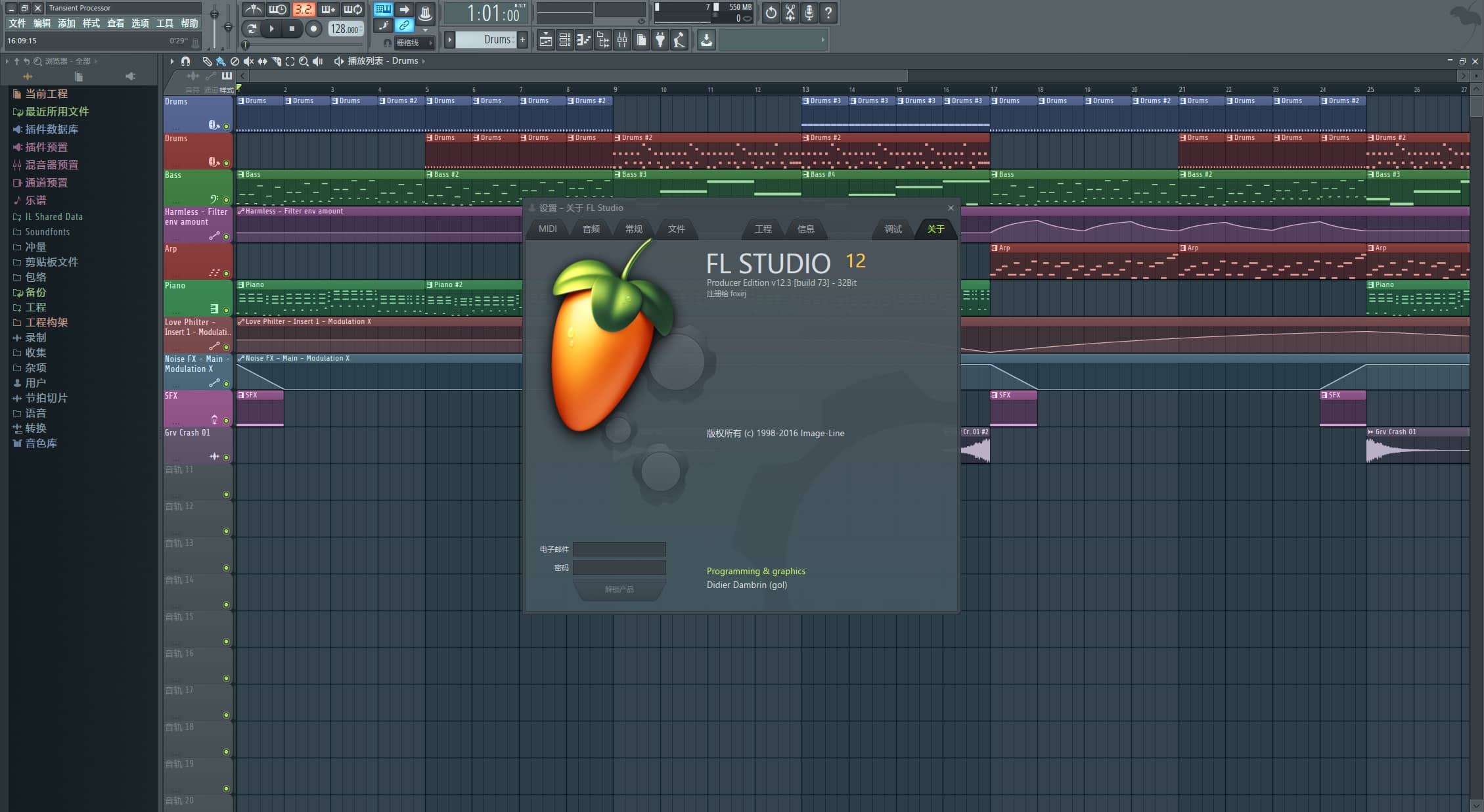The image size is (1484, 812).
Task: Switch to the 工程 settings tab
Action: click(763, 229)
